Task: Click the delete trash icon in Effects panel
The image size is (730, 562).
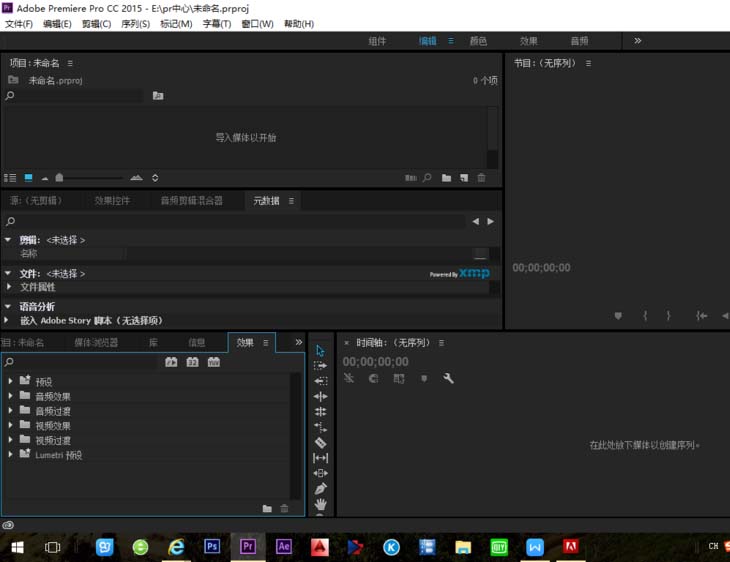Action: [284, 508]
